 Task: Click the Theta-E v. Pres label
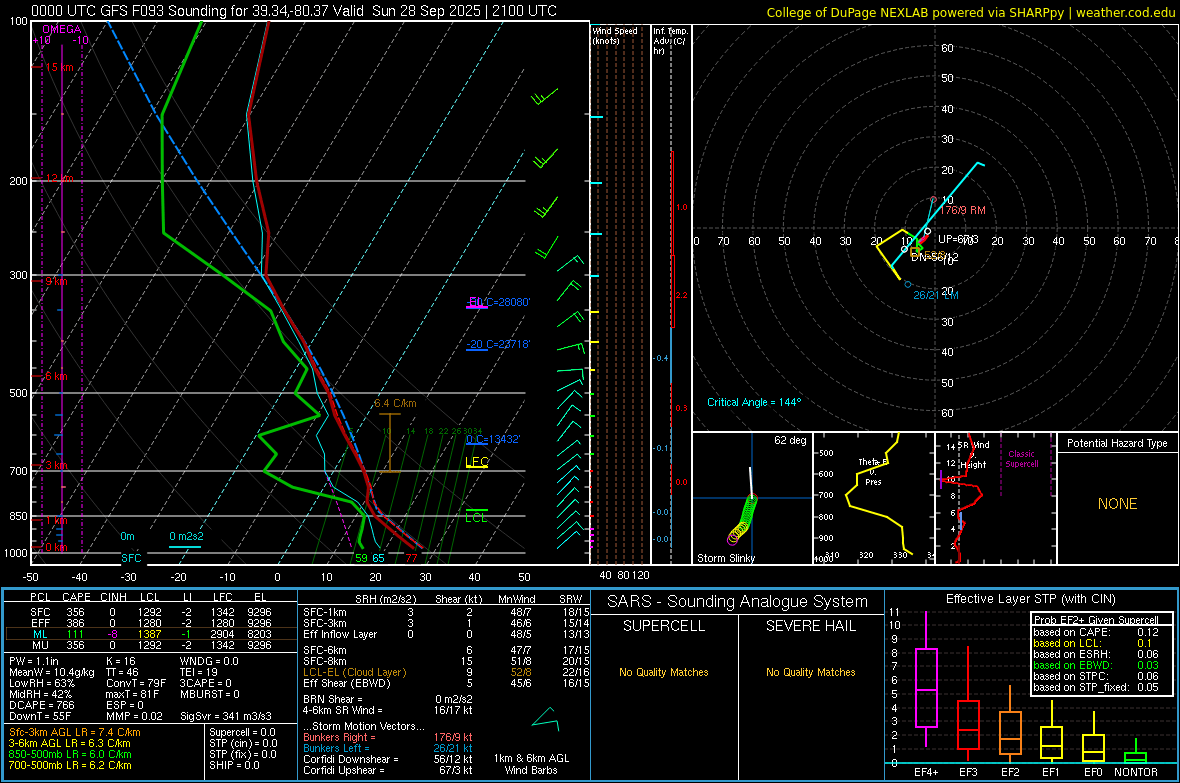click(873, 471)
